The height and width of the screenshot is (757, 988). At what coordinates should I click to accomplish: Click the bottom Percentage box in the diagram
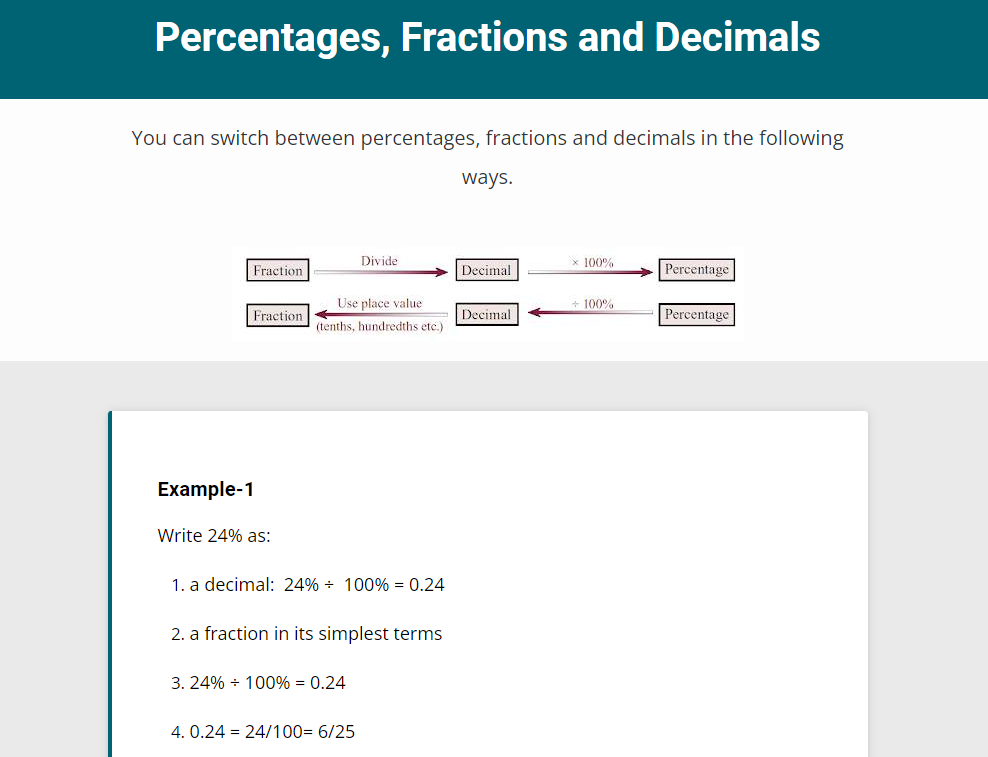coord(697,314)
